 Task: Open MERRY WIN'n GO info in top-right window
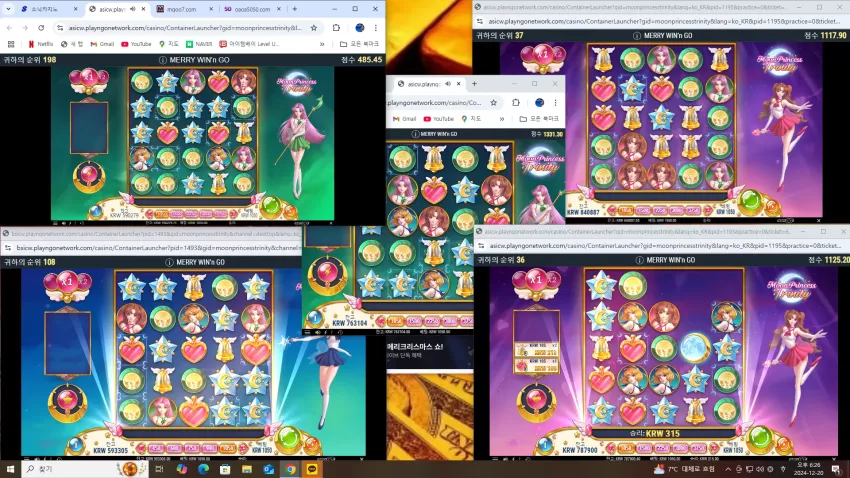(637, 36)
